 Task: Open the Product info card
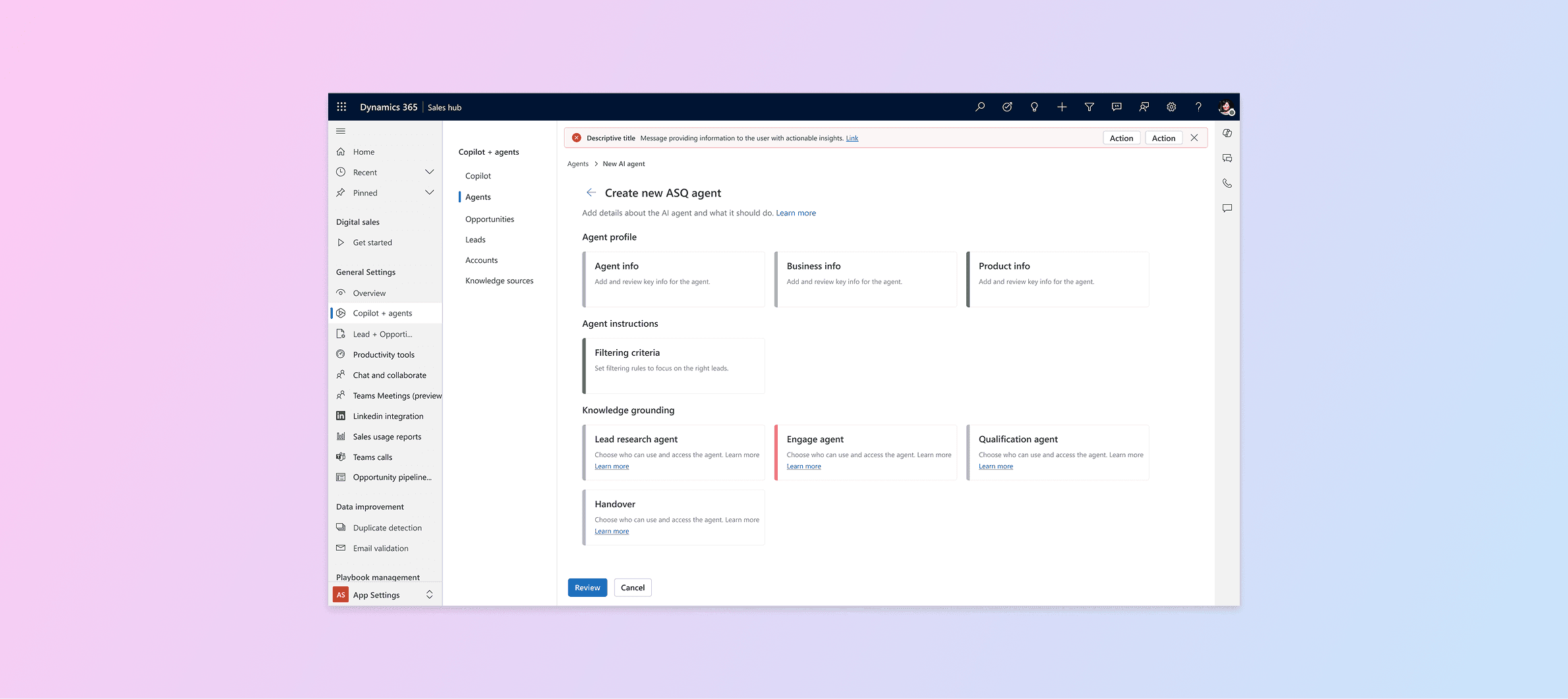tap(1057, 279)
